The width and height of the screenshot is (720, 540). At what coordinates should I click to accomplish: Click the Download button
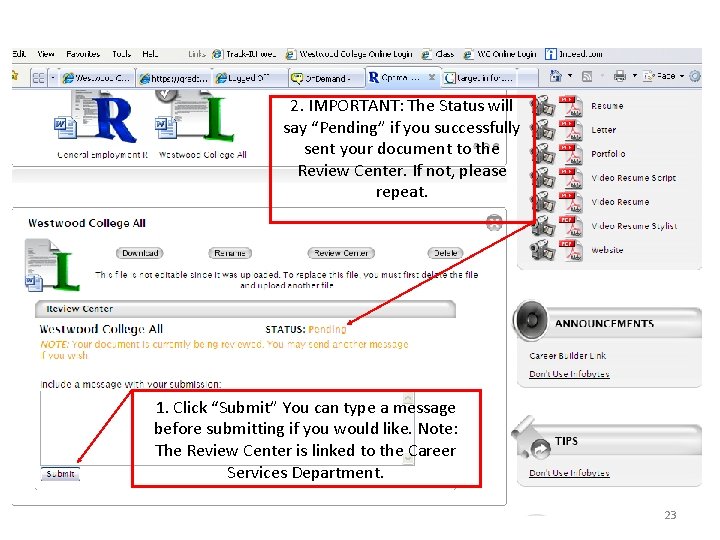[140, 253]
